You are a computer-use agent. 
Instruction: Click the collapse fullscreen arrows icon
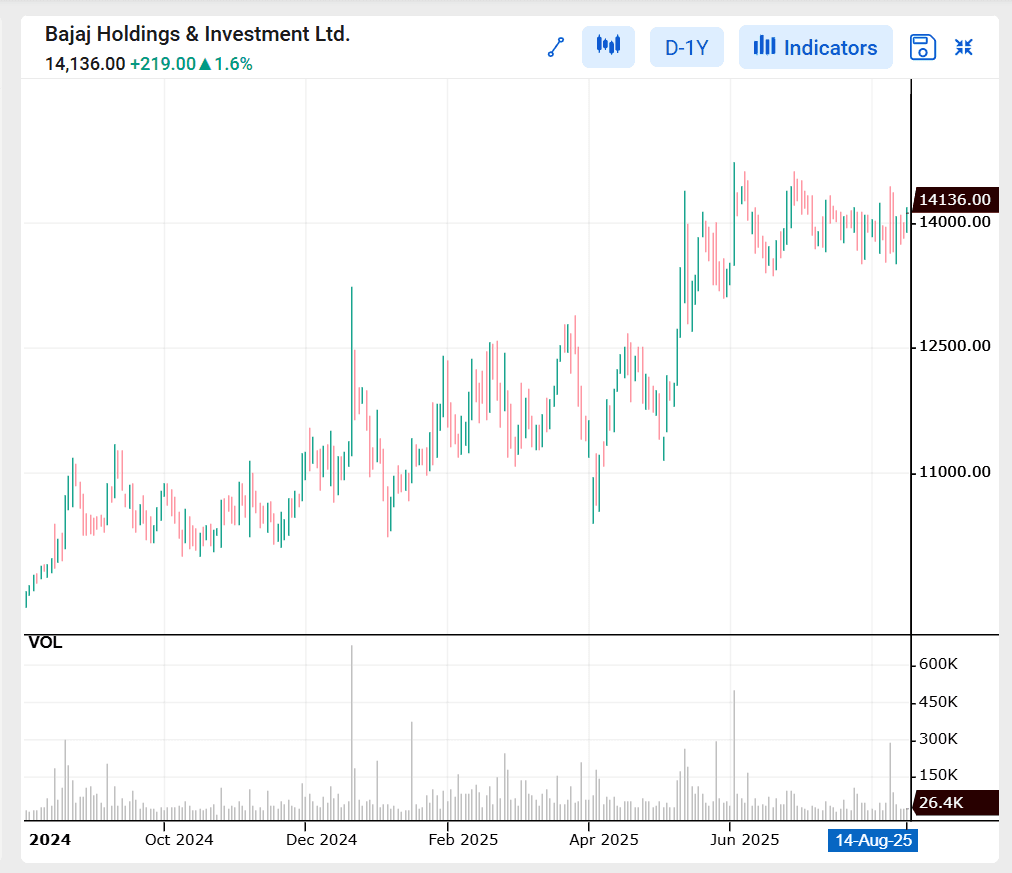[964, 47]
